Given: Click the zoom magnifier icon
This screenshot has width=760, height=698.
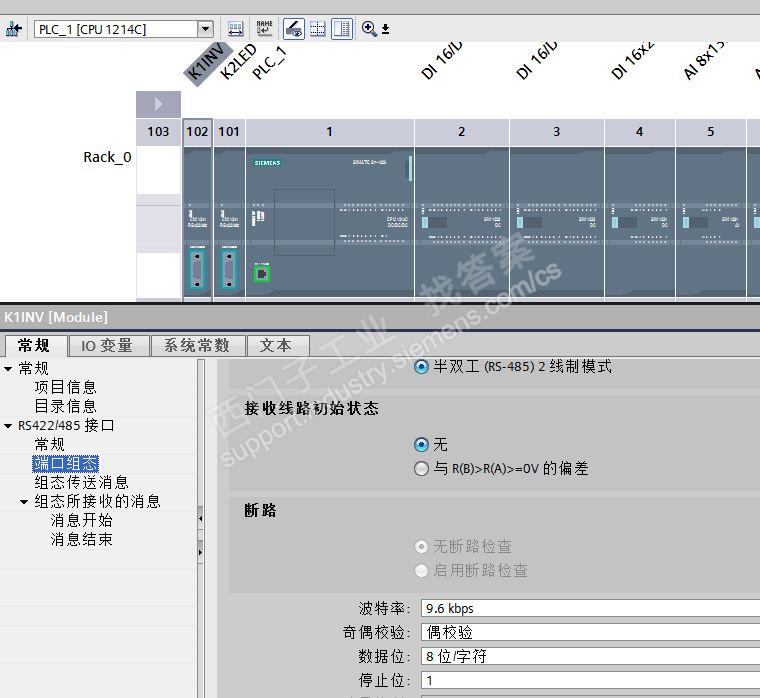Looking at the screenshot, I should pyautogui.click(x=369, y=29).
